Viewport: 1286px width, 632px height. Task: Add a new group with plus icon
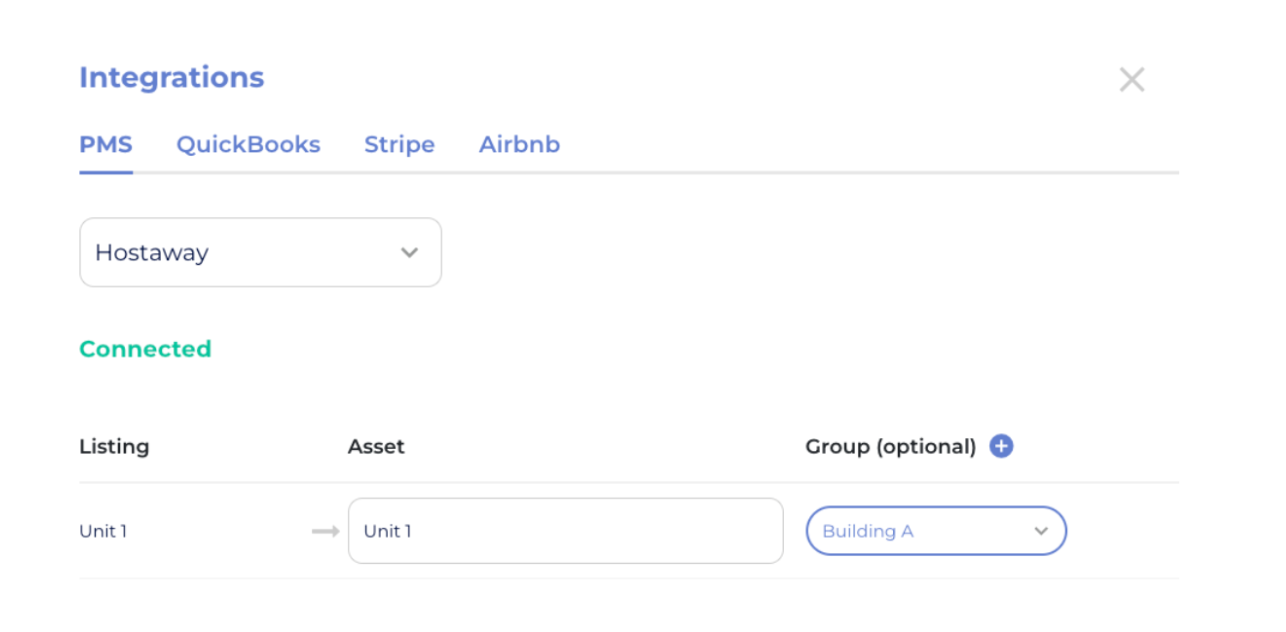tap(1001, 446)
